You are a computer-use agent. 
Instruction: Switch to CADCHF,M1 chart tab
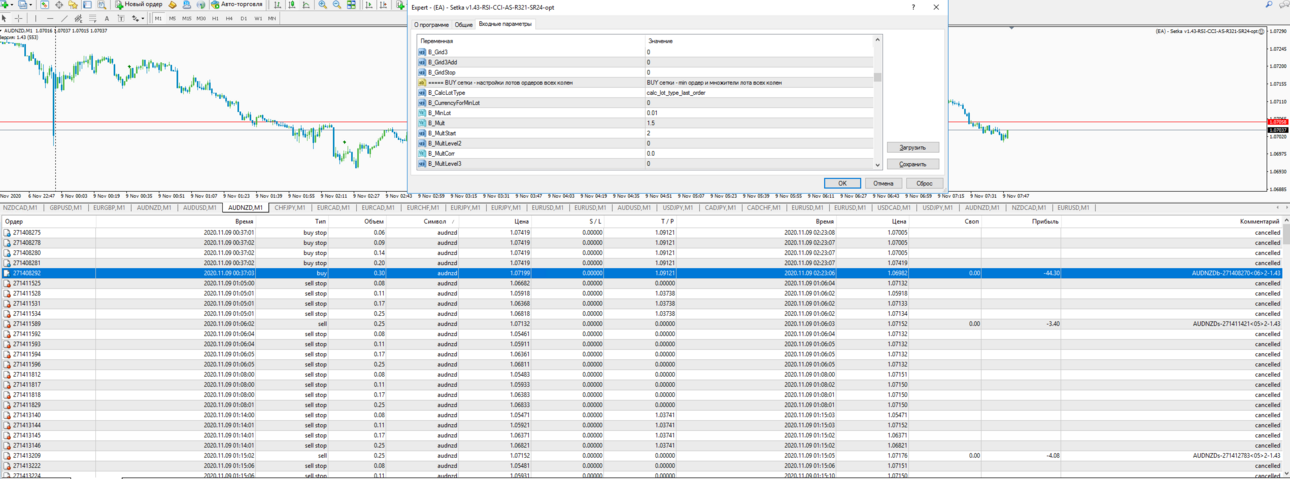pos(763,208)
